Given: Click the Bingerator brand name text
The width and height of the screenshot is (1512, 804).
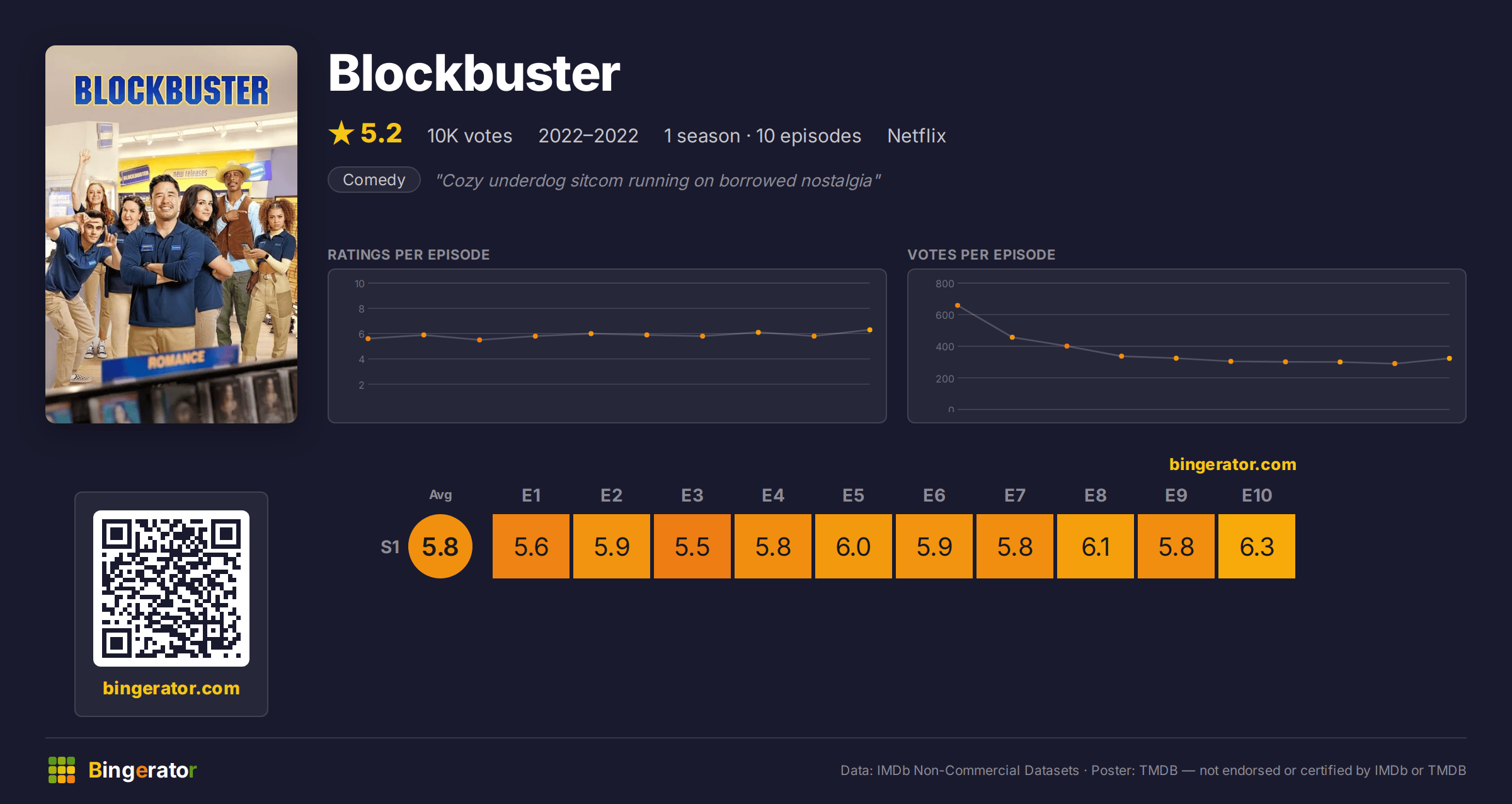Looking at the screenshot, I should pyautogui.click(x=142, y=770).
